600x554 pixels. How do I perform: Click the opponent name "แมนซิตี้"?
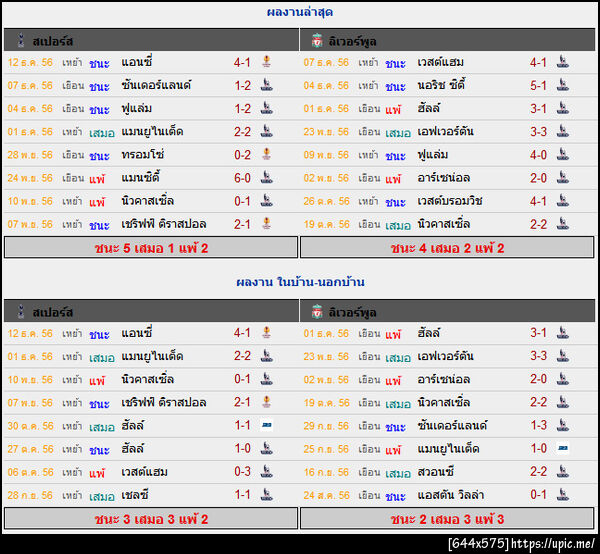[140, 178]
